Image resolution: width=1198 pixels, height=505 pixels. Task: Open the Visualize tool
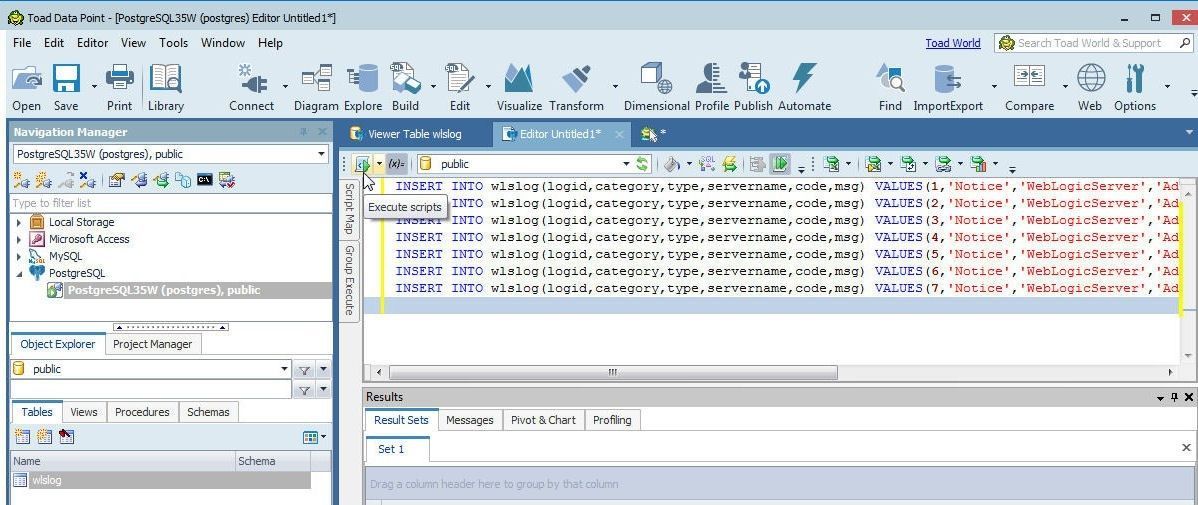[x=519, y=88]
